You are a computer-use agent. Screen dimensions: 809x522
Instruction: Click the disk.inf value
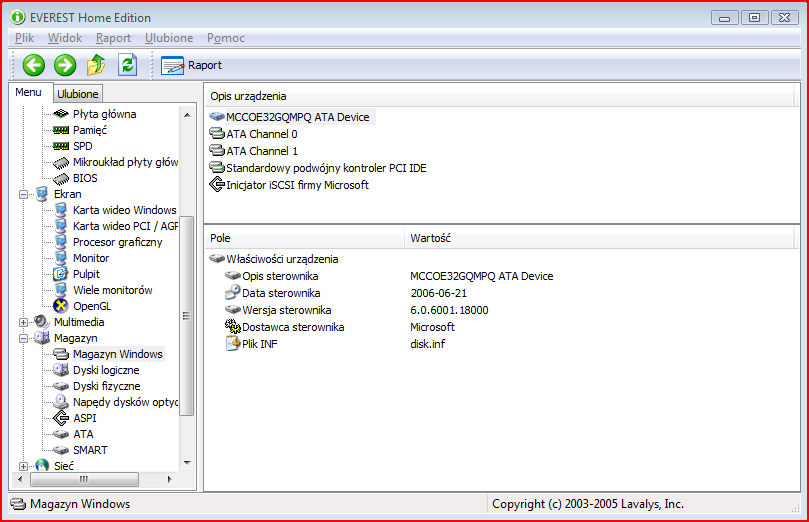(x=427, y=344)
